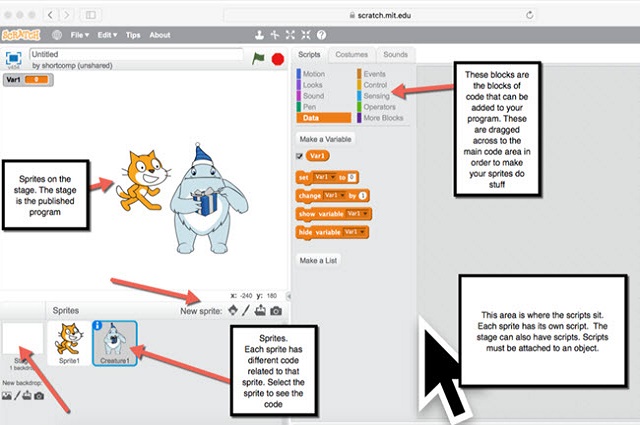Viewport: 640px width, 425px height.
Task: Click the globe language icon
Action: coord(56,35)
